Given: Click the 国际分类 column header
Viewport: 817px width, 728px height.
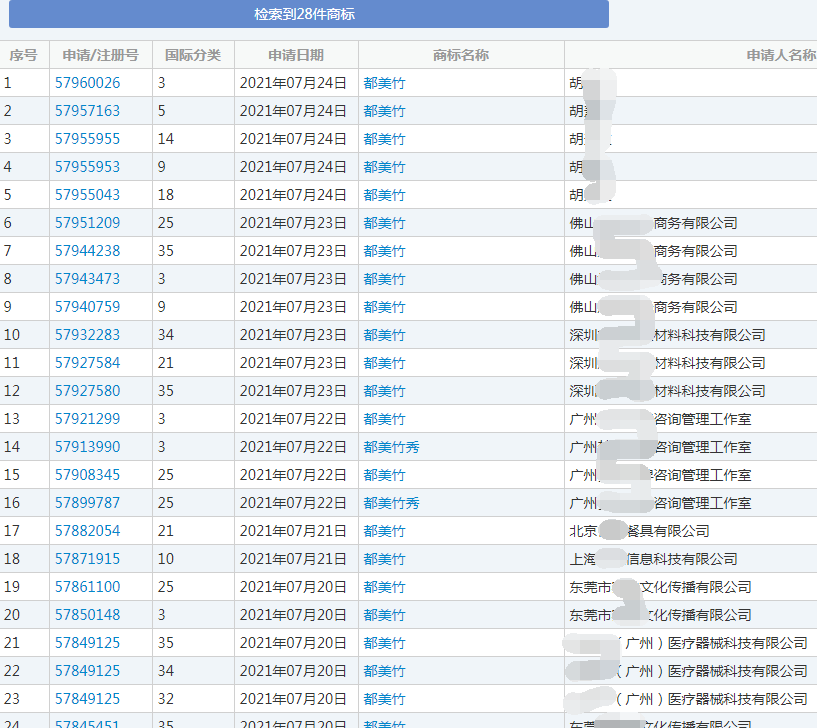Looking at the screenshot, I should coord(193,55).
